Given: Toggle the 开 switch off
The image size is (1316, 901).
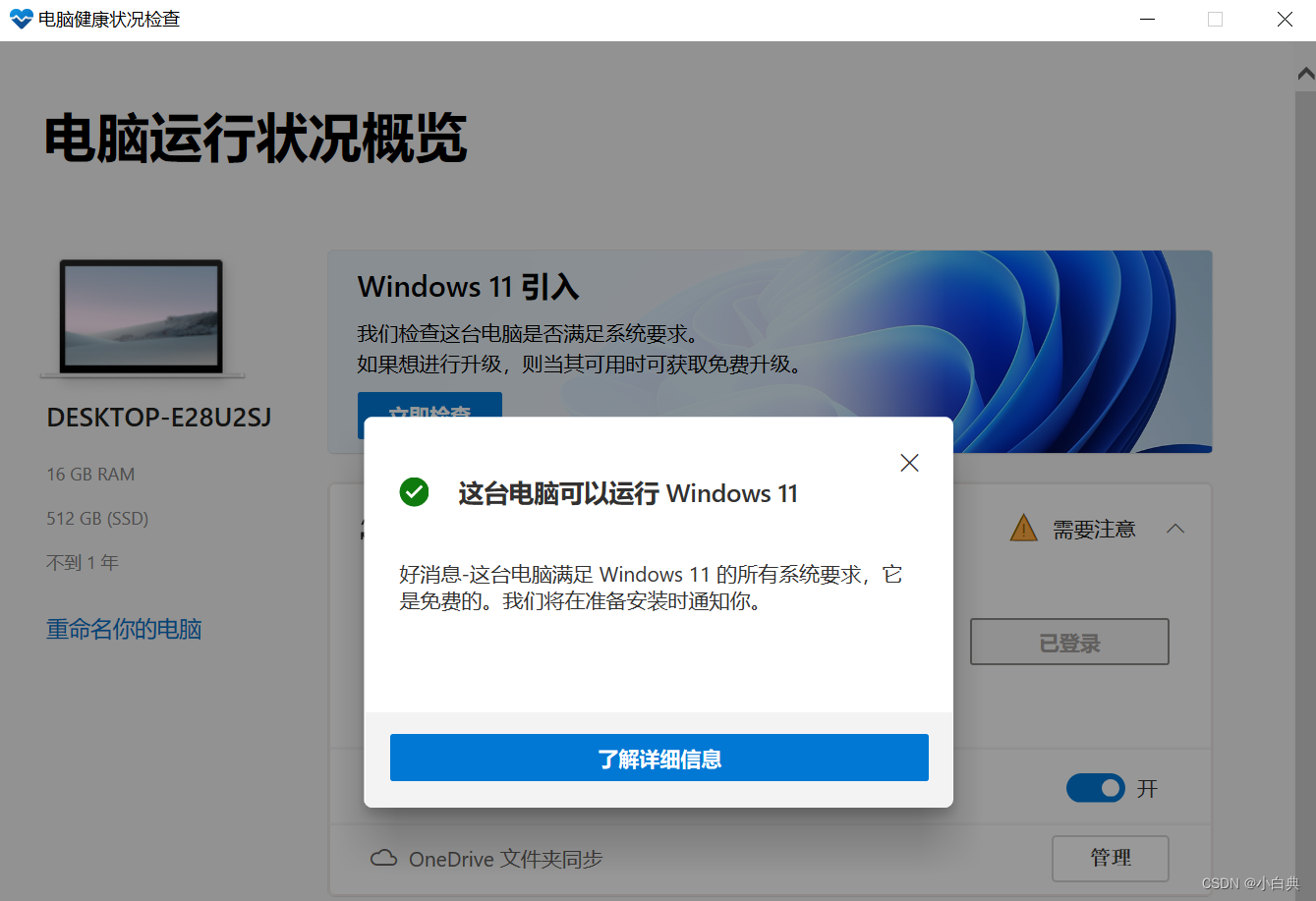Looking at the screenshot, I should 1096,788.
